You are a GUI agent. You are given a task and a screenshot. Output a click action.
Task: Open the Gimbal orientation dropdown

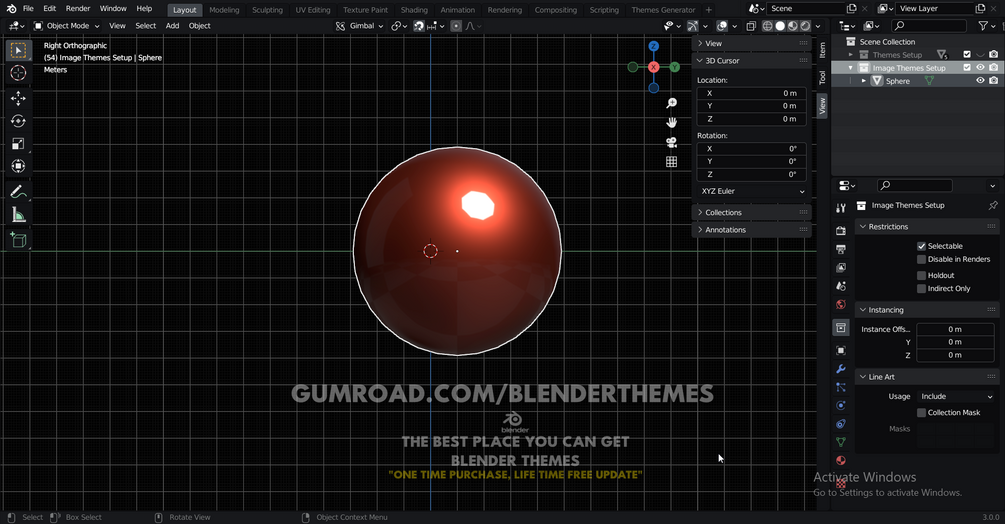(360, 26)
